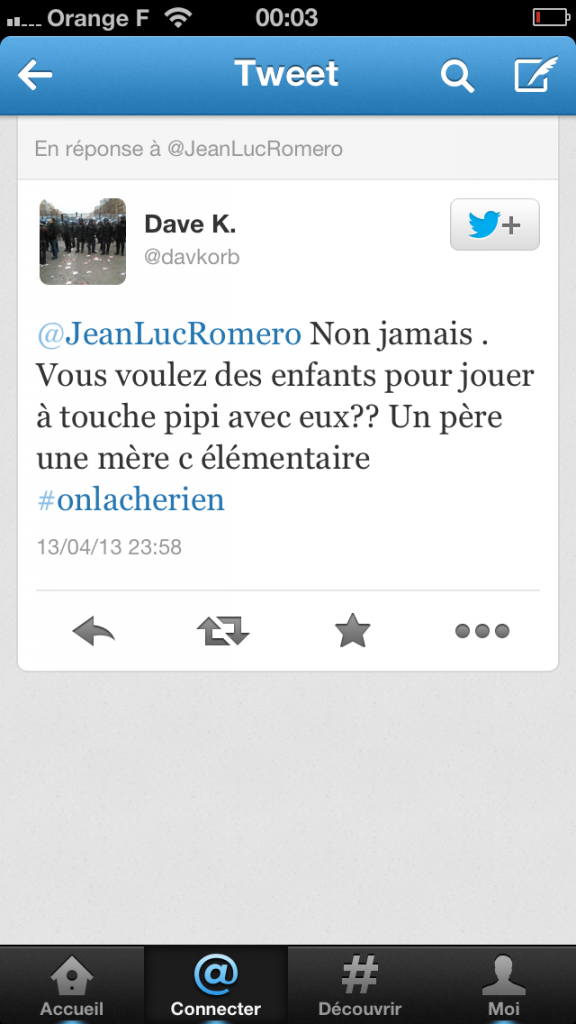Open @JeanLucRomero mention in tweet text
Screen dimensions: 576x1024
[x=169, y=334]
